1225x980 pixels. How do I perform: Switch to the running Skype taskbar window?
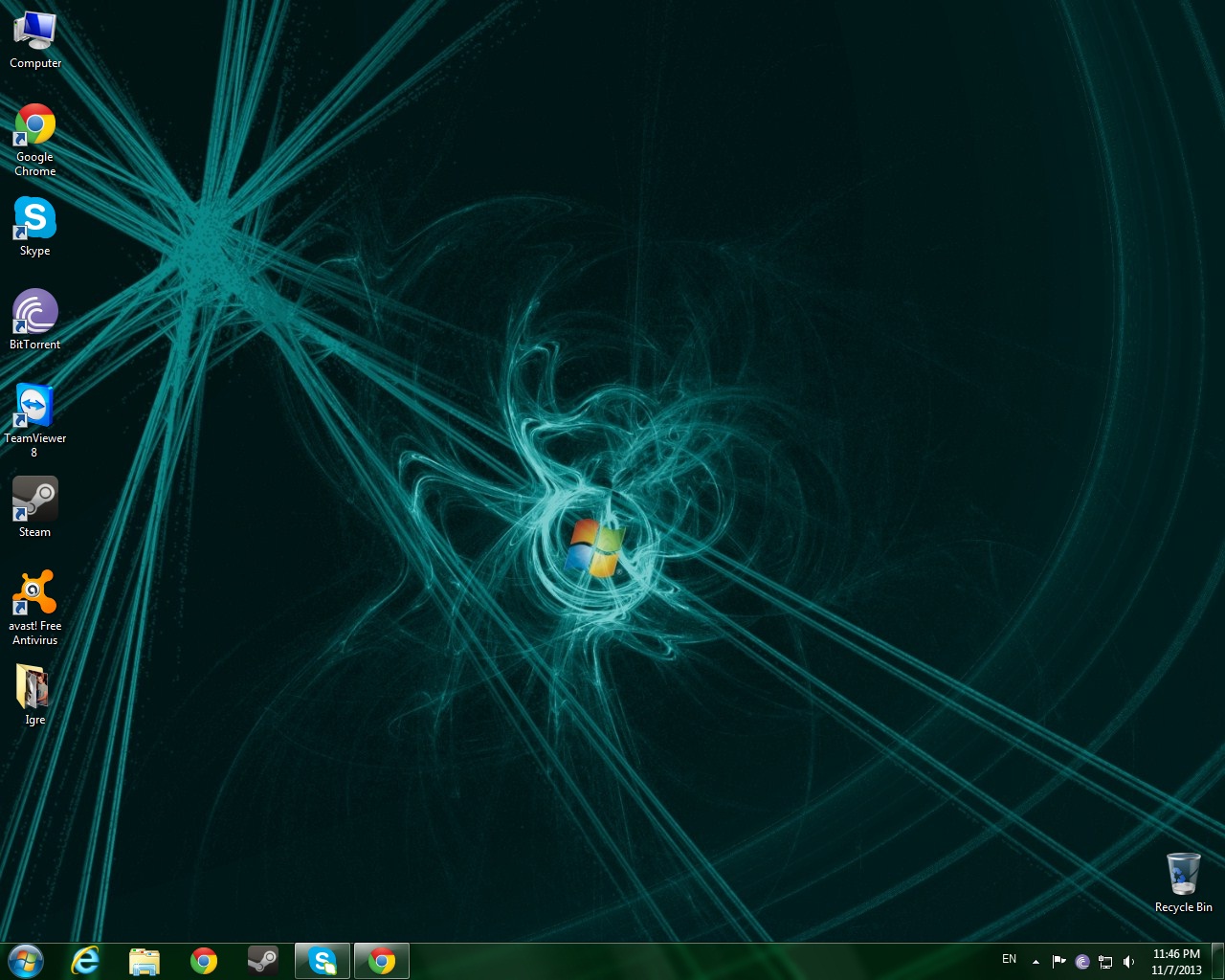[x=323, y=961]
